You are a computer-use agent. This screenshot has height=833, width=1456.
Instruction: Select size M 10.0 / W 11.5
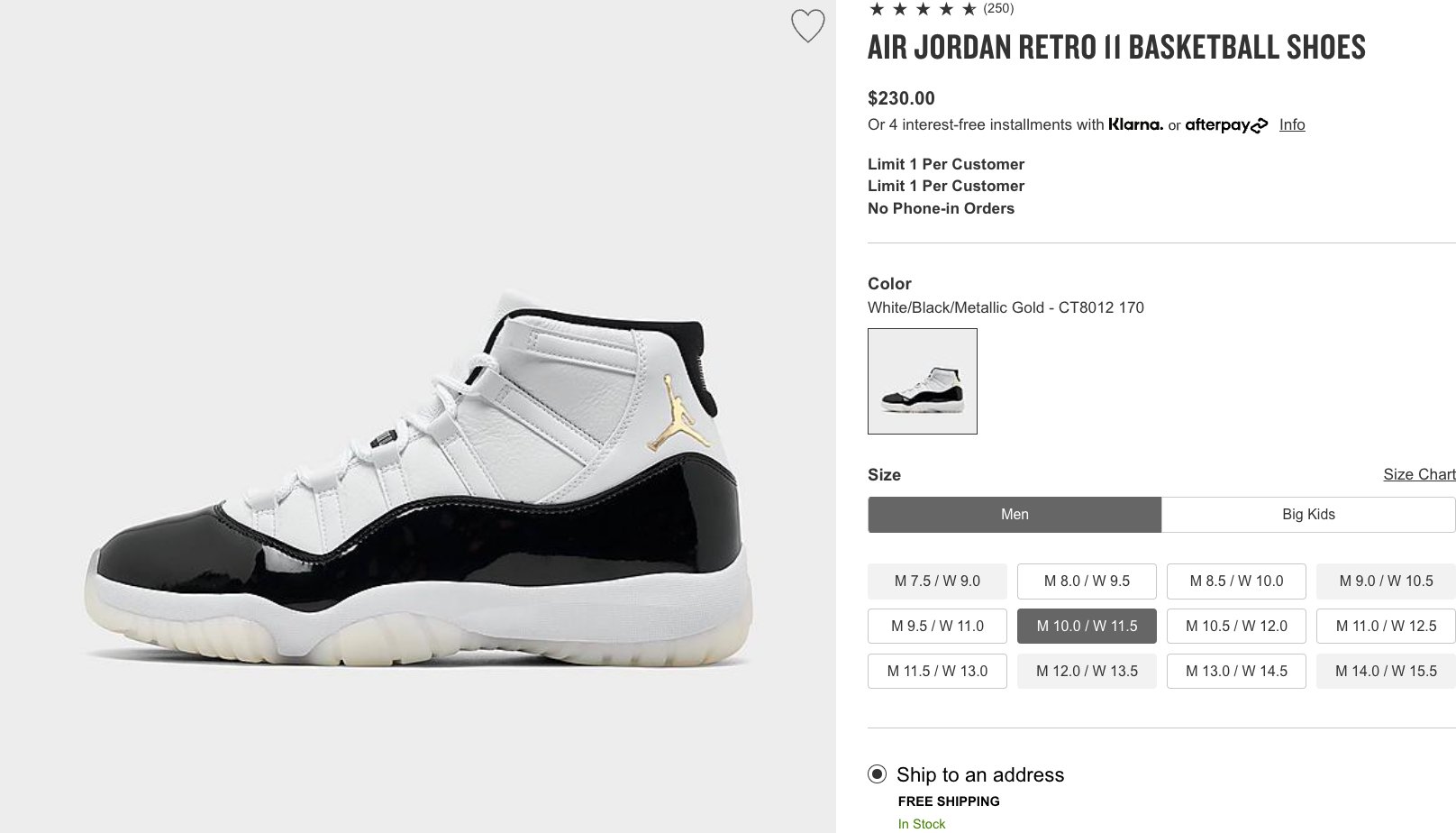(x=1087, y=627)
